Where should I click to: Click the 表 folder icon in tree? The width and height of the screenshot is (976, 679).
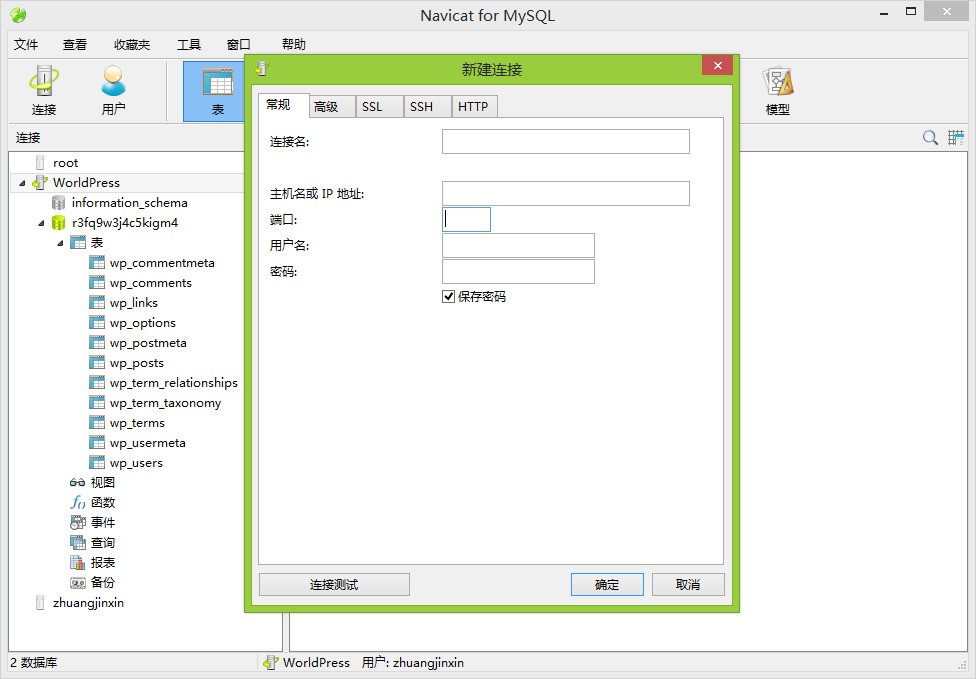pos(78,243)
